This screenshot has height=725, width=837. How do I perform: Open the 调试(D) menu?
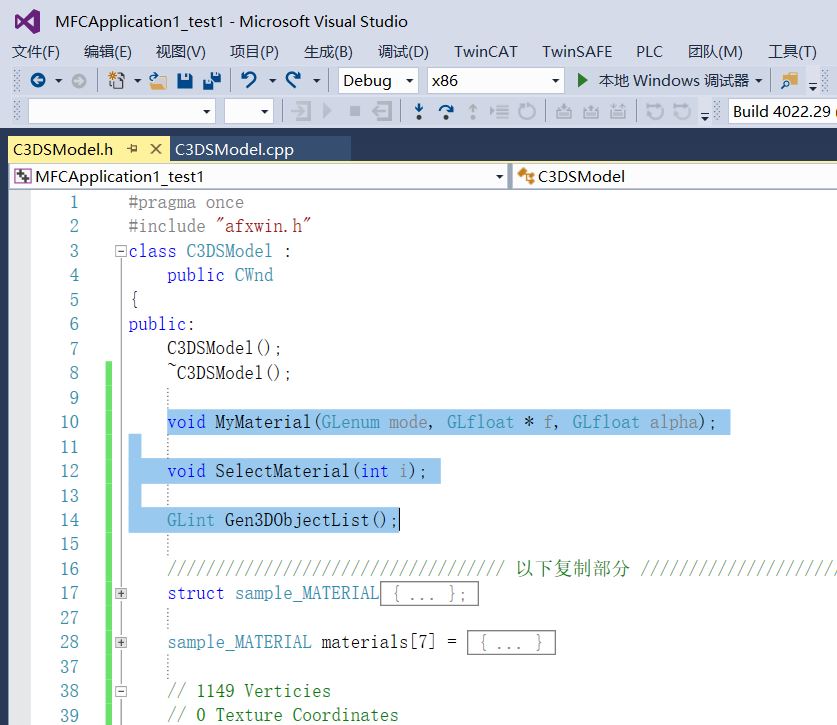(403, 52)
